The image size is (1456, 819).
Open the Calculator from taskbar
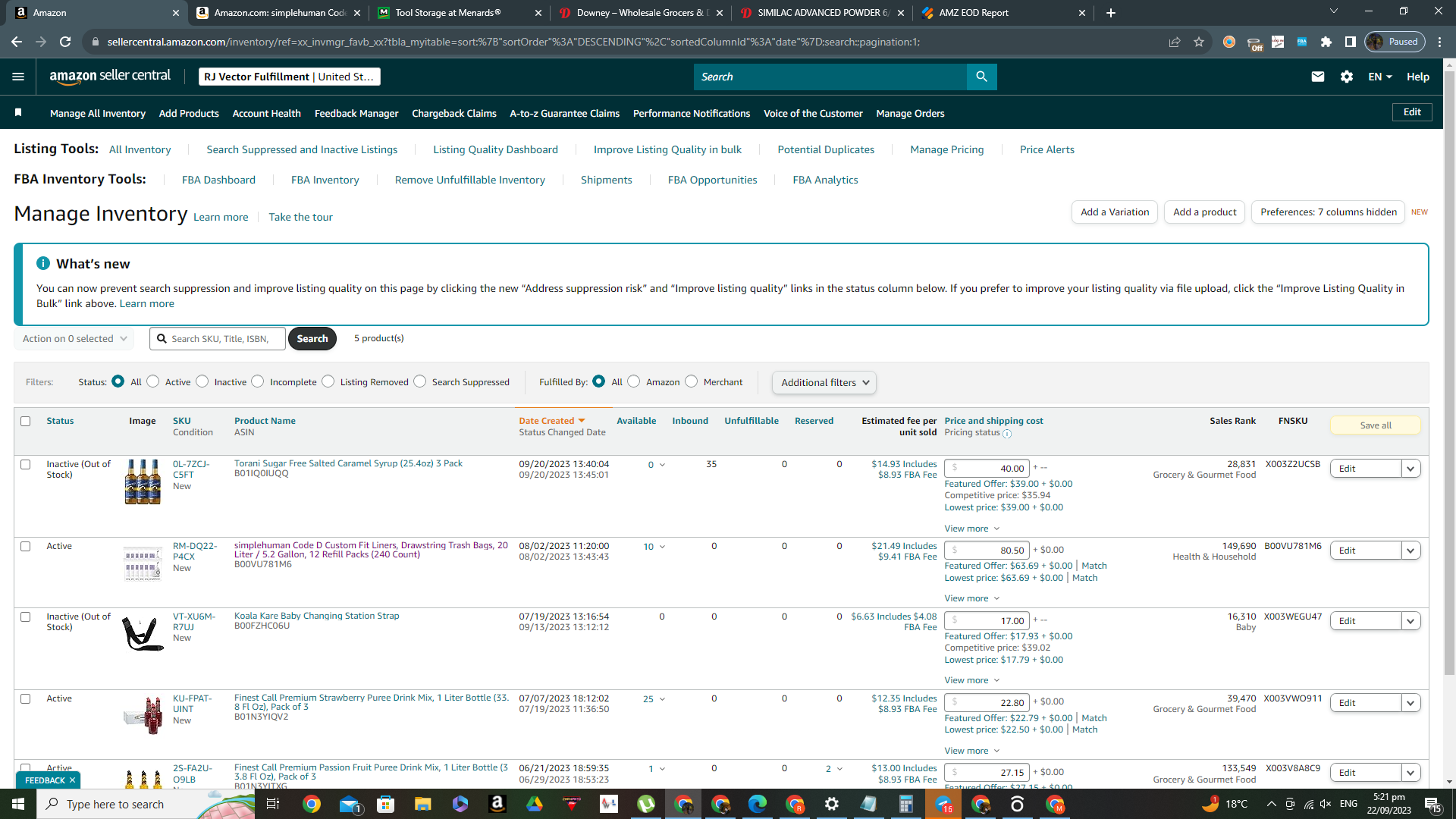point(906,804)
